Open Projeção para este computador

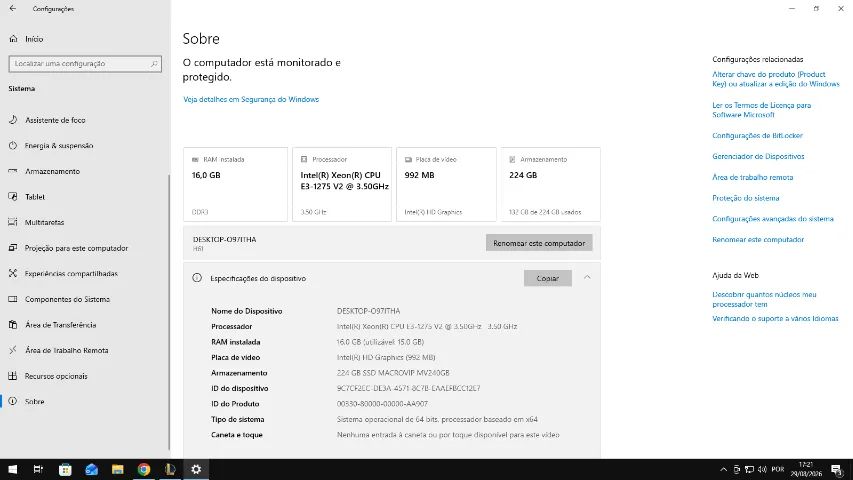point(76,248)
